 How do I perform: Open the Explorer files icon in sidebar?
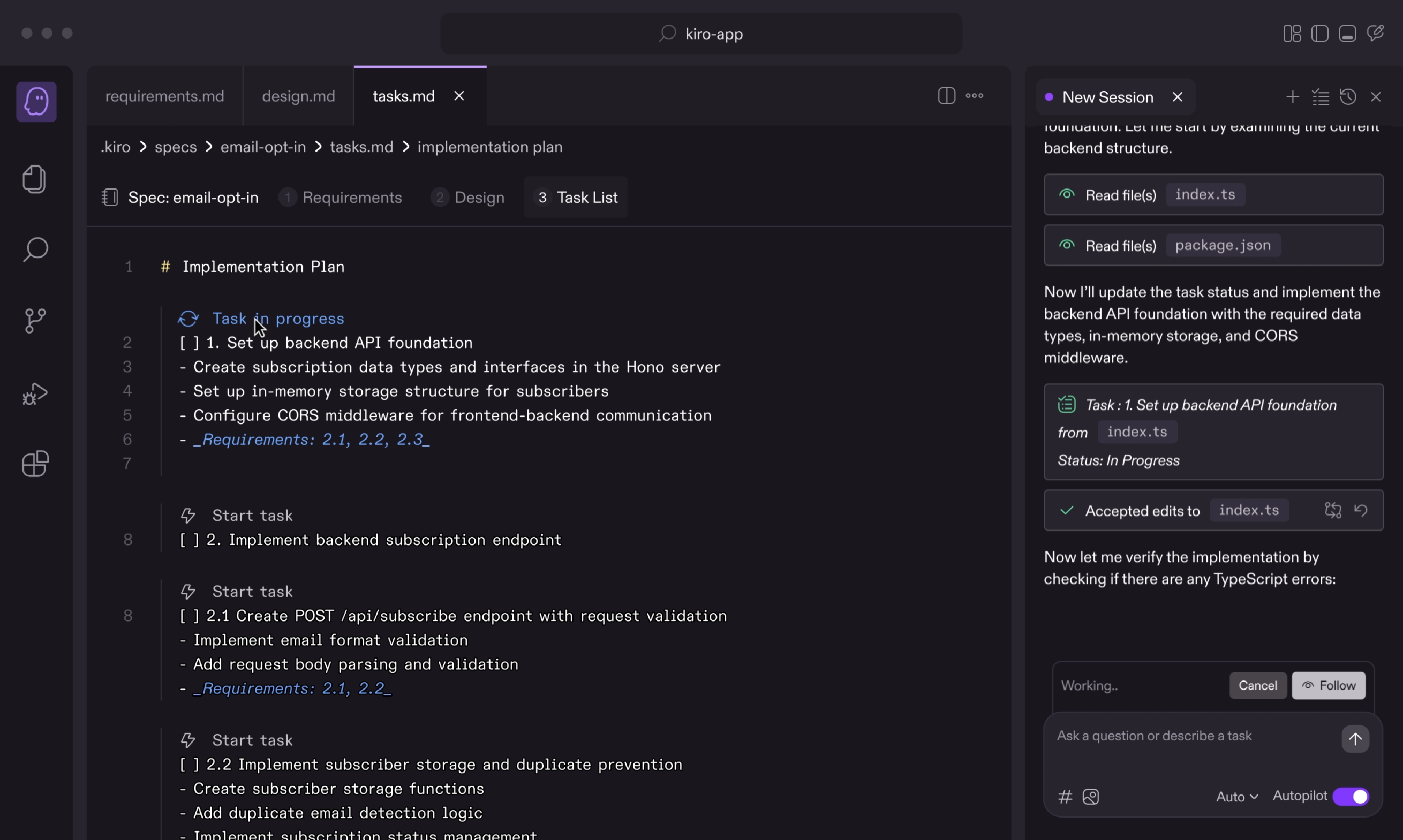click(x=34, y=179)
